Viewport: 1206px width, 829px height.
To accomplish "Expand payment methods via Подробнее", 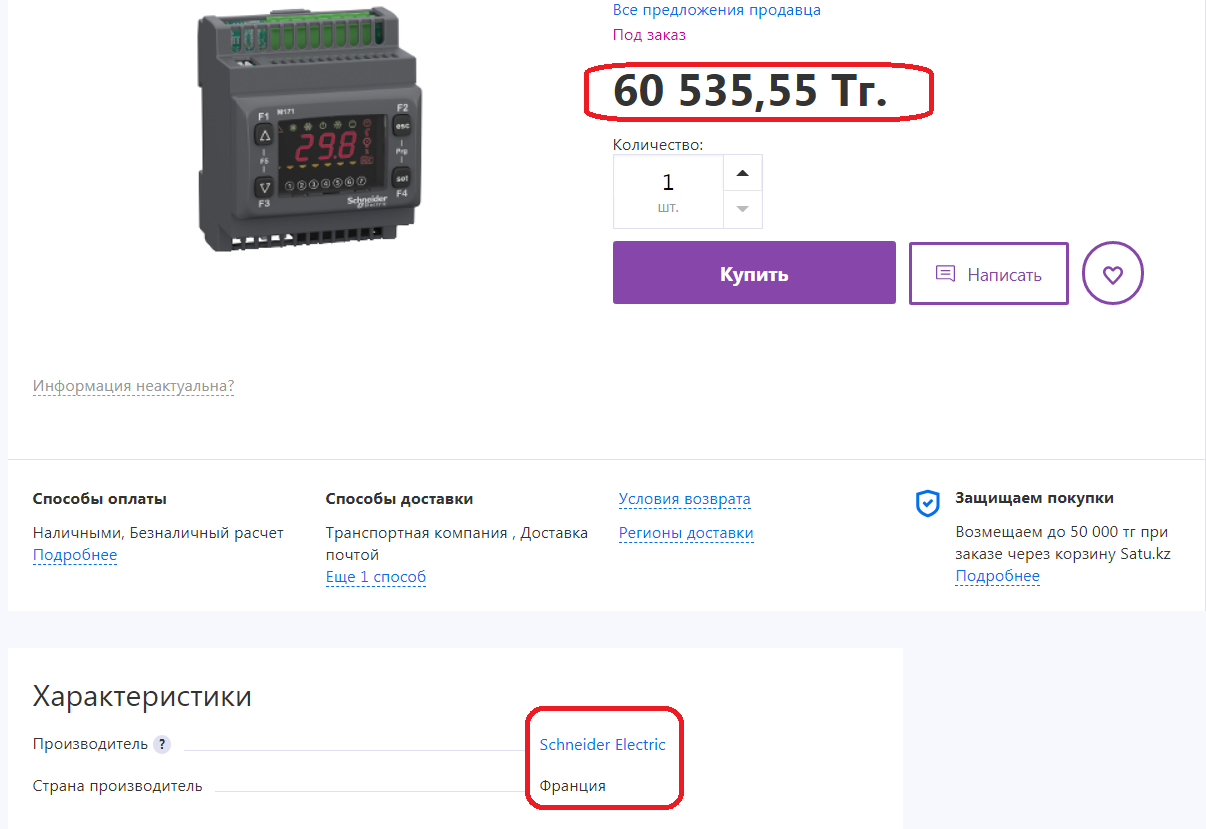I will click(75, 555).
